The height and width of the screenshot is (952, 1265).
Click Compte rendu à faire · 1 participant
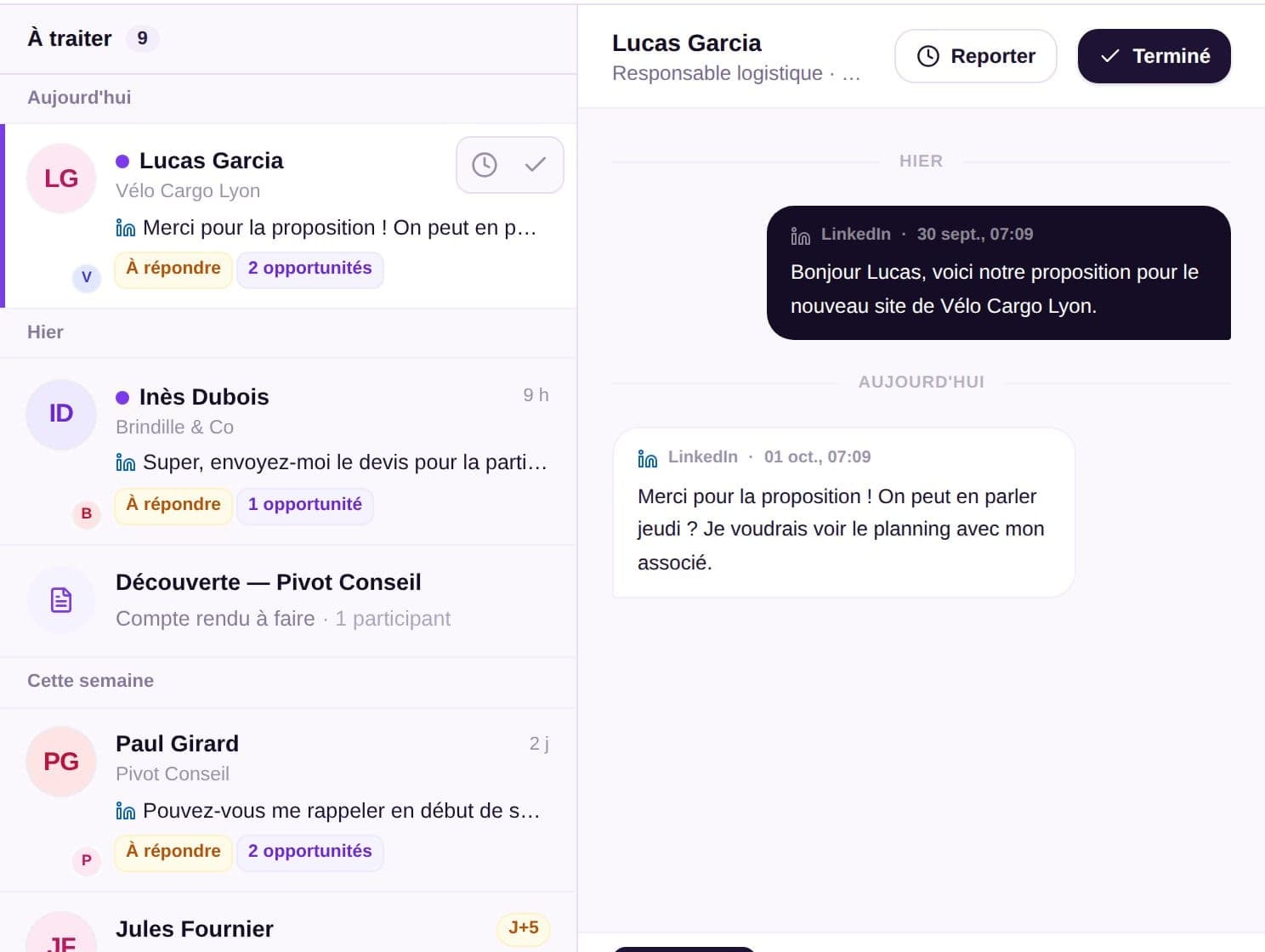pos(283,619)
